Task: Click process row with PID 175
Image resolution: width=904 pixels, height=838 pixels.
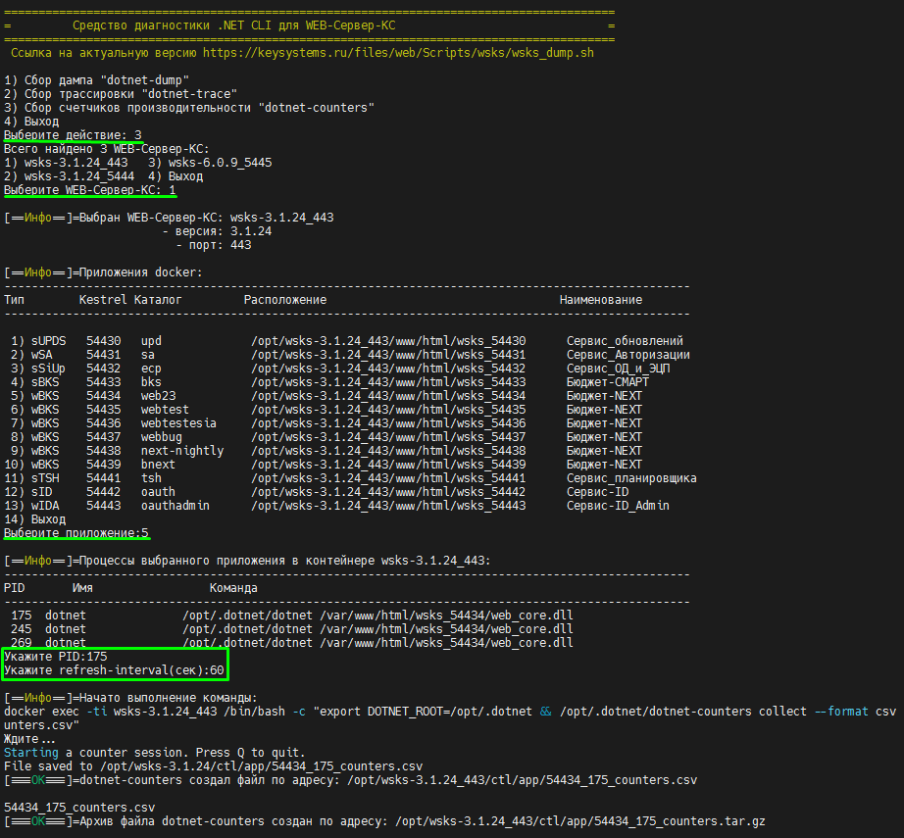Action: [x=292, y=616]
